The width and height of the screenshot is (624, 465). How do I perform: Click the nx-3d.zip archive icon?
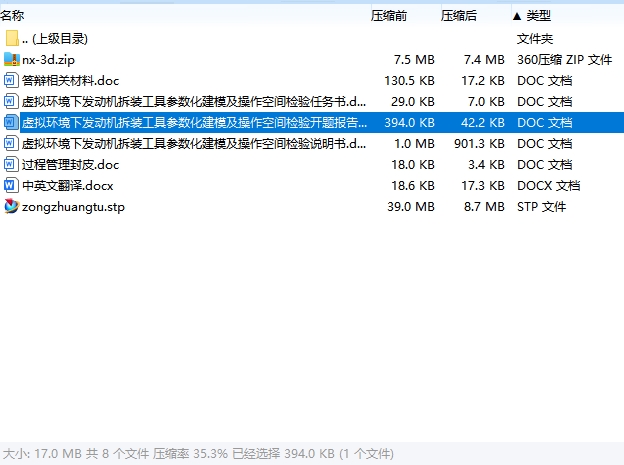12,60
